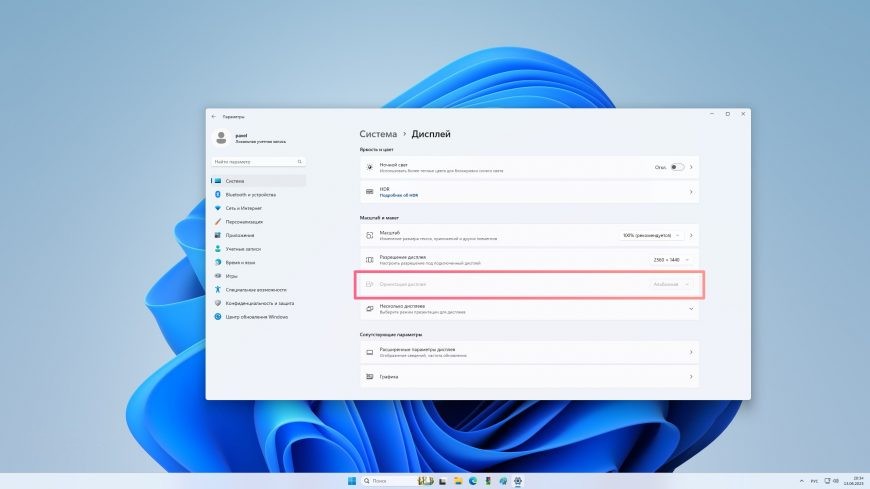Open Специальные возможности section
870x489 pixels.
(x=258, y=290)
